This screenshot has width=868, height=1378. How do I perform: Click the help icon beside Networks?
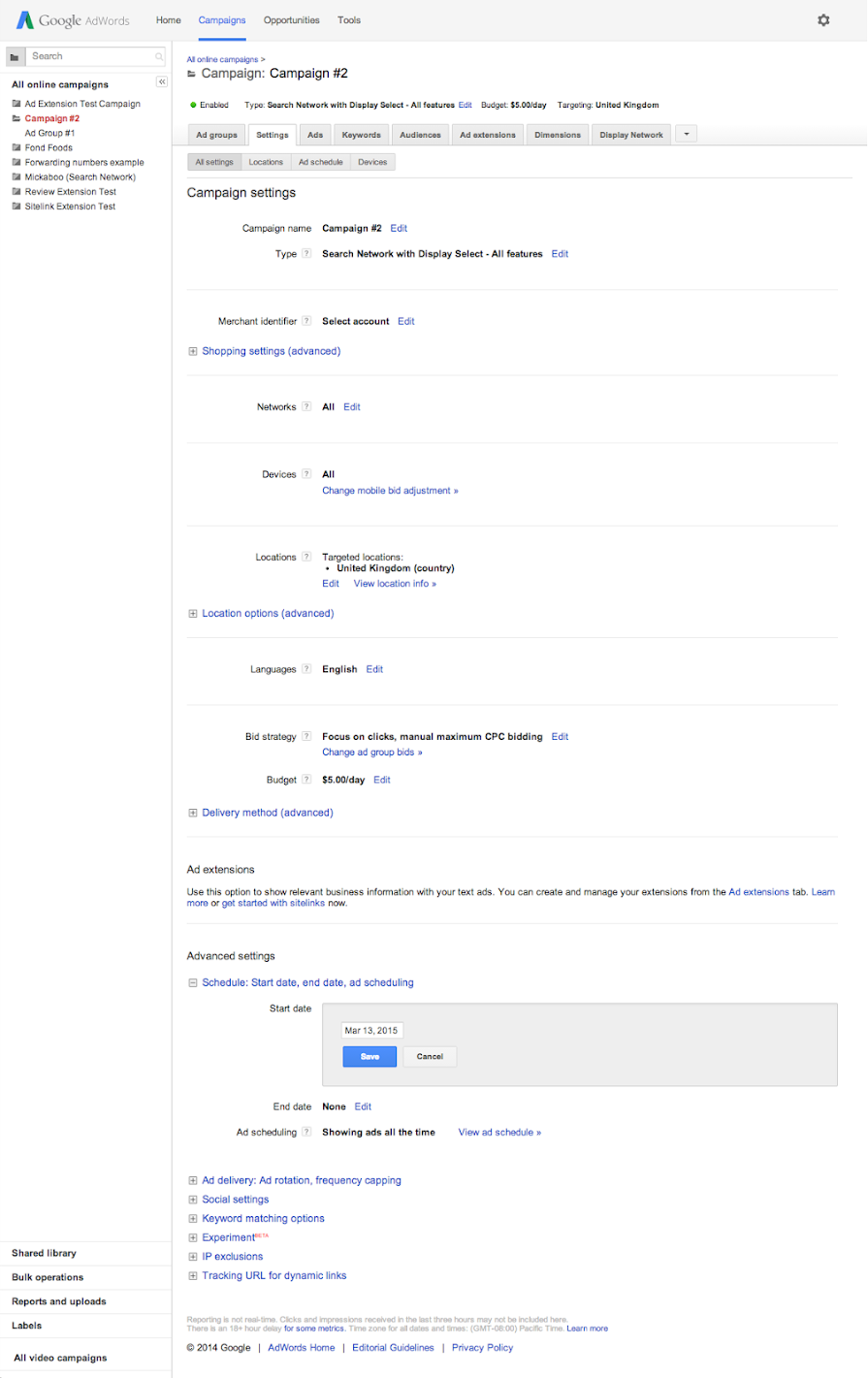pyautogui.click(x=306, y=407)
